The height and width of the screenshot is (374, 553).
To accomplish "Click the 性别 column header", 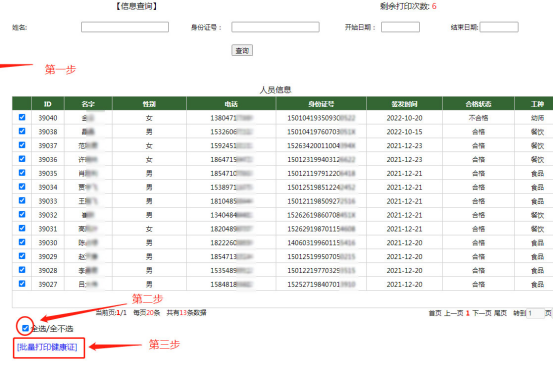I will (149, 104).
